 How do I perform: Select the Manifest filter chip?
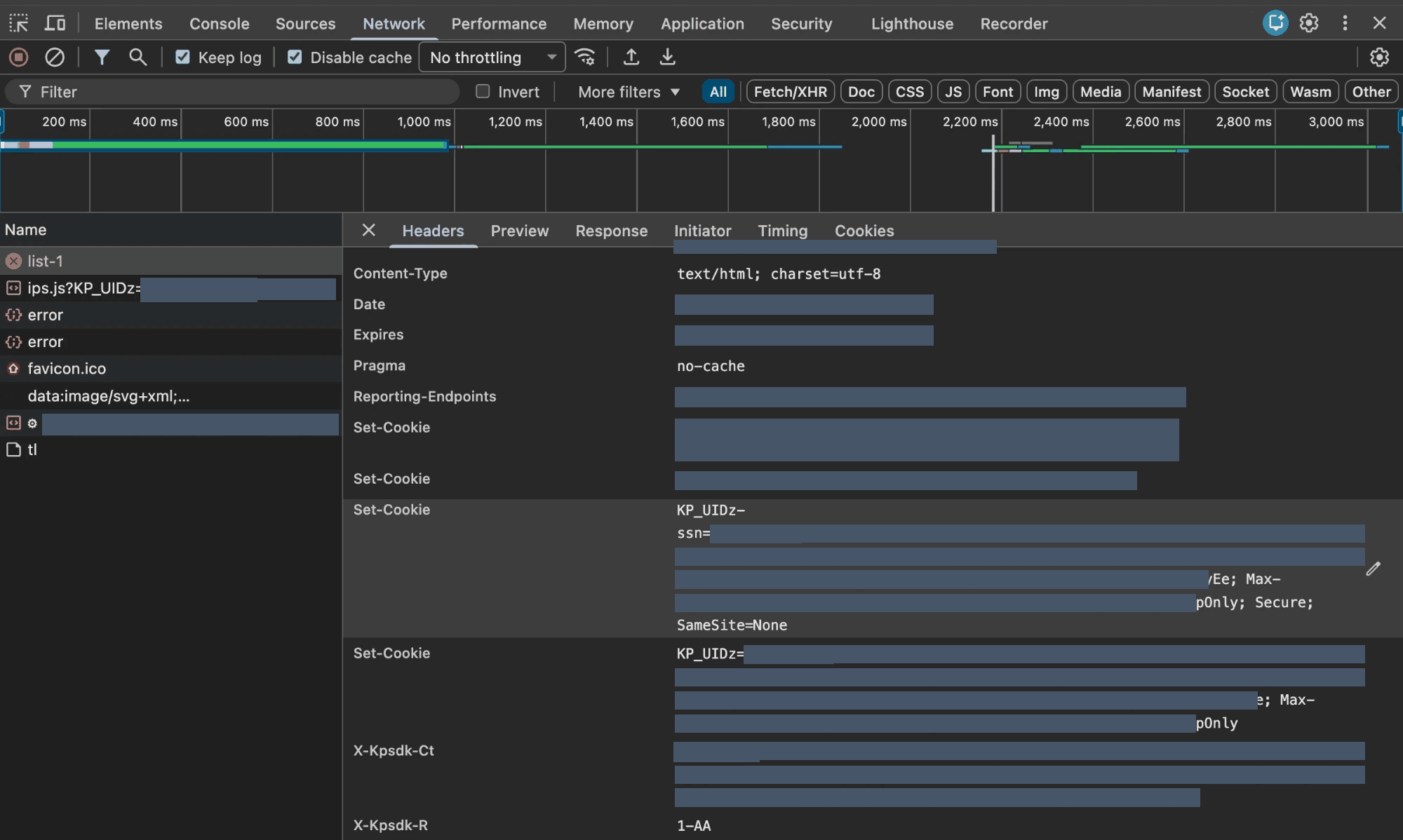click(x=1172, y=91)
